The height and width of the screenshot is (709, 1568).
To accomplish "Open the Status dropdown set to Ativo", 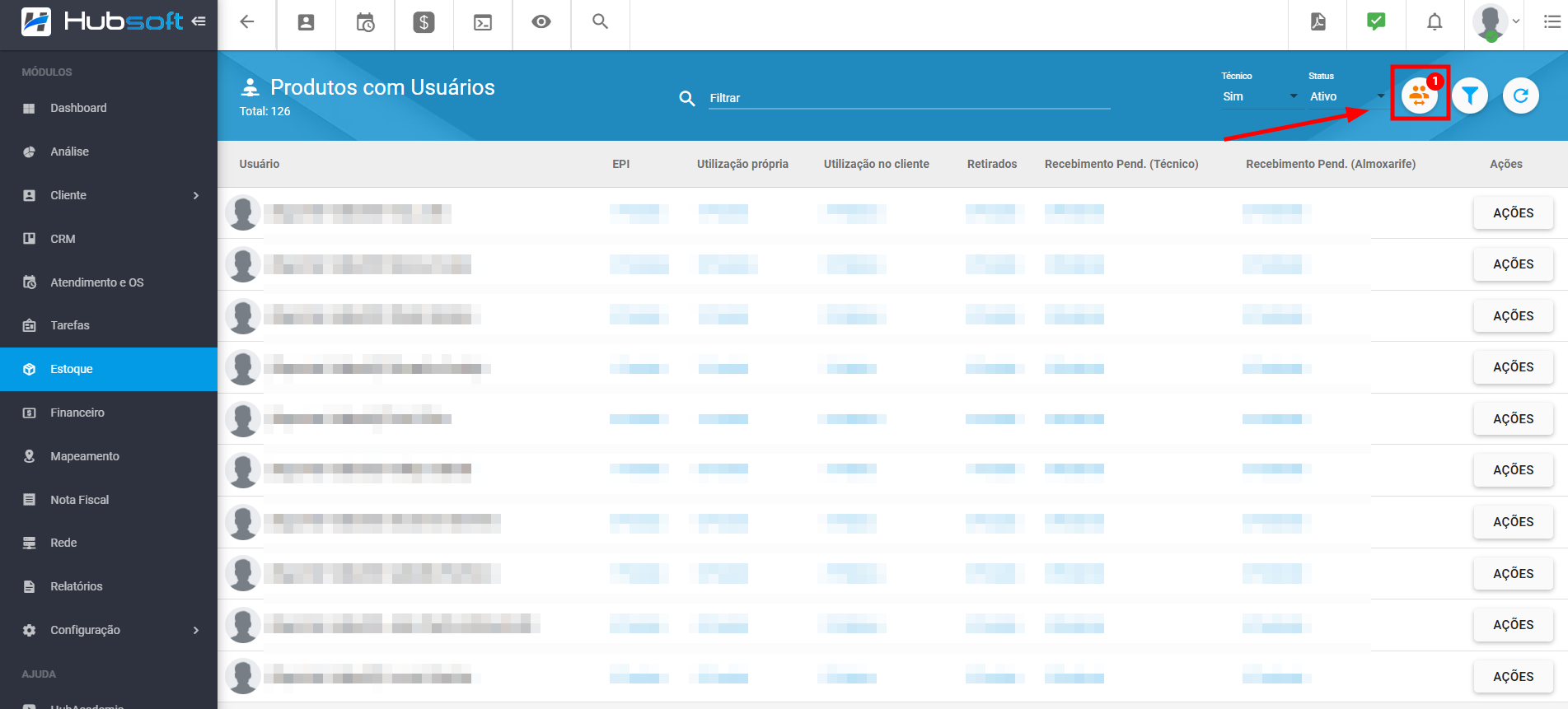I will [1347, 96].
